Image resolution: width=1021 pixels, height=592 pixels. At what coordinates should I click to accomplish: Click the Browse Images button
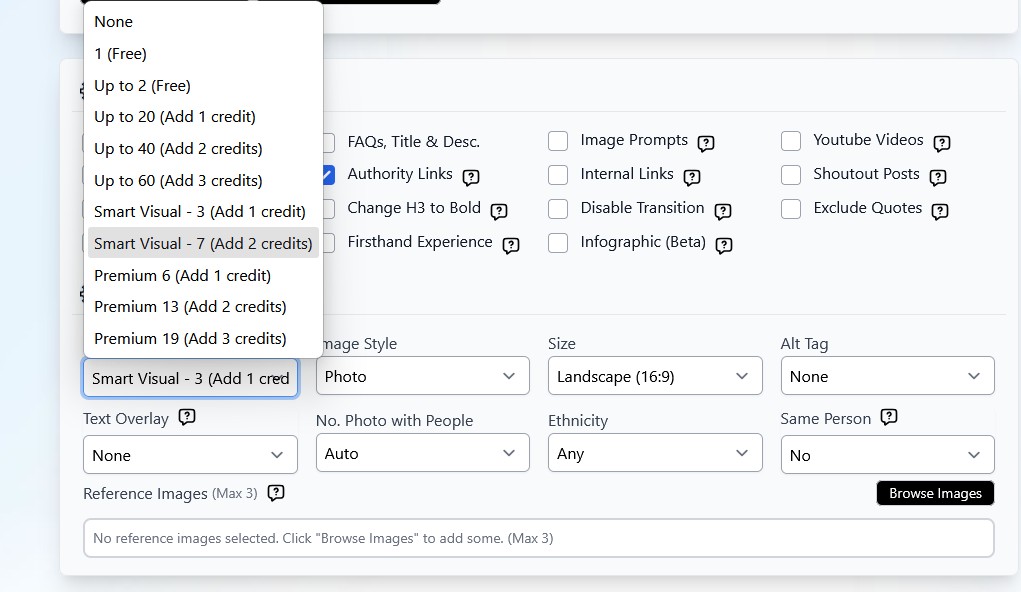point(935,493)
